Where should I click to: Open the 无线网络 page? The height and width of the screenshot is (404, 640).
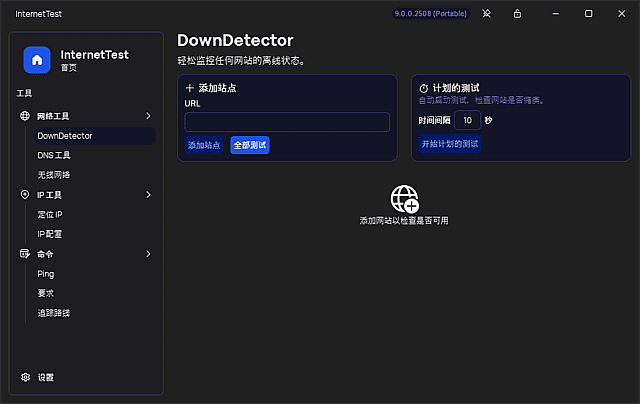click(x=54, y=175)
